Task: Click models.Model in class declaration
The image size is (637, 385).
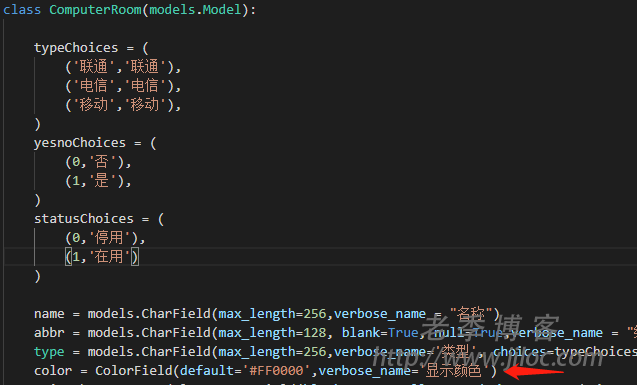Action: (195, 9)
